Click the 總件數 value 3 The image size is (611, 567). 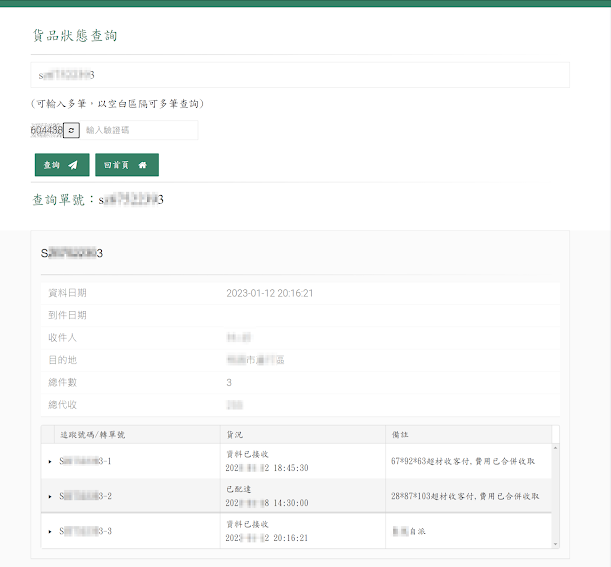(x=229, y=383)
